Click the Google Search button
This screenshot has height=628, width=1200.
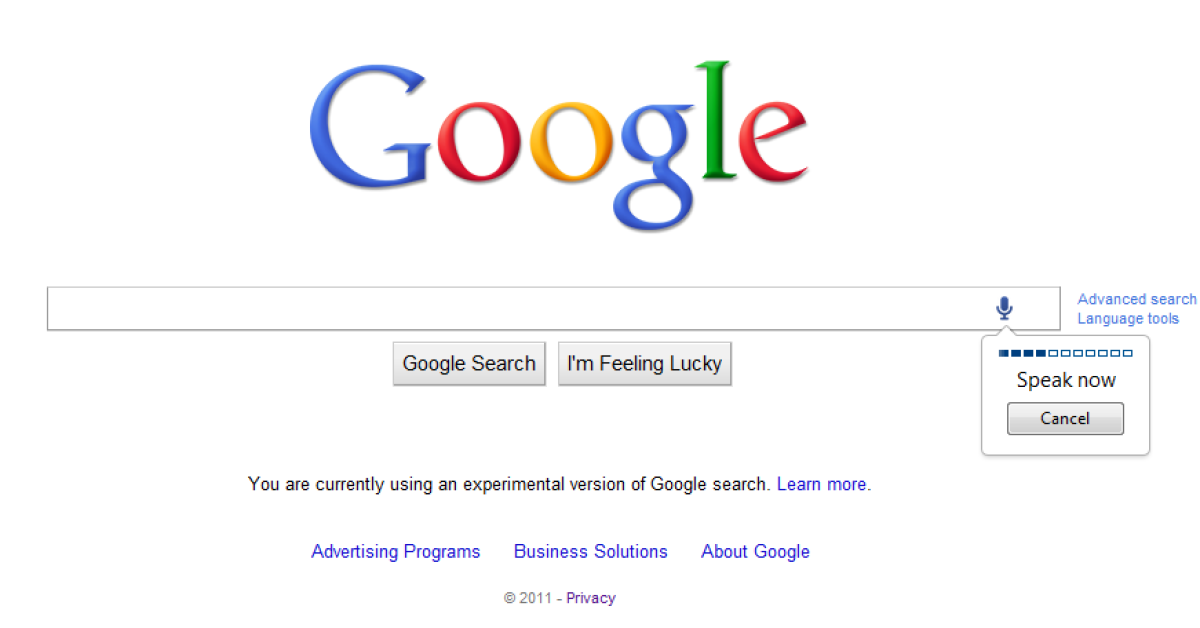tap(469, 363)
